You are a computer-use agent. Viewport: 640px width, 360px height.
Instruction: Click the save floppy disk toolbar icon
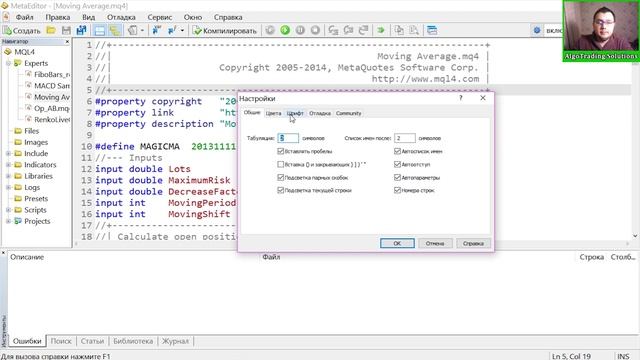tap(66, 30)
